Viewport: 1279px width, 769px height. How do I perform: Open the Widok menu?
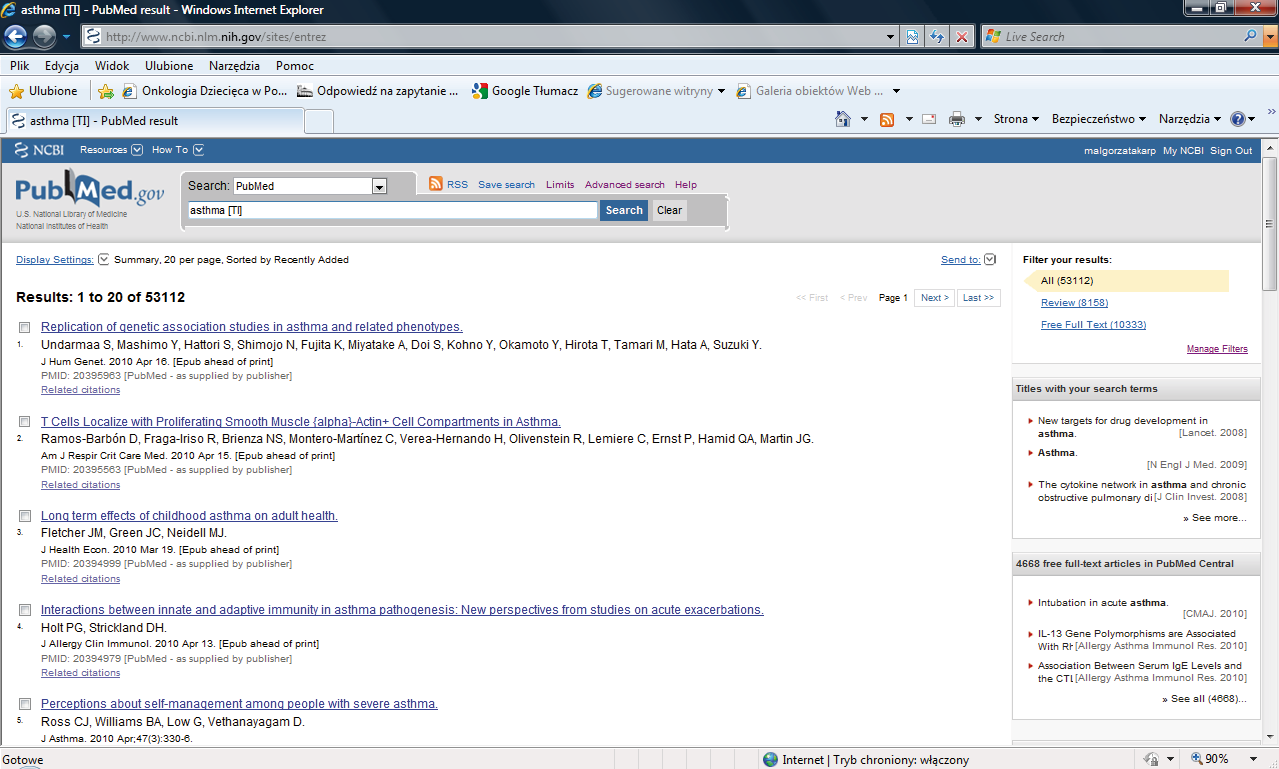click(x=112, y=66)
